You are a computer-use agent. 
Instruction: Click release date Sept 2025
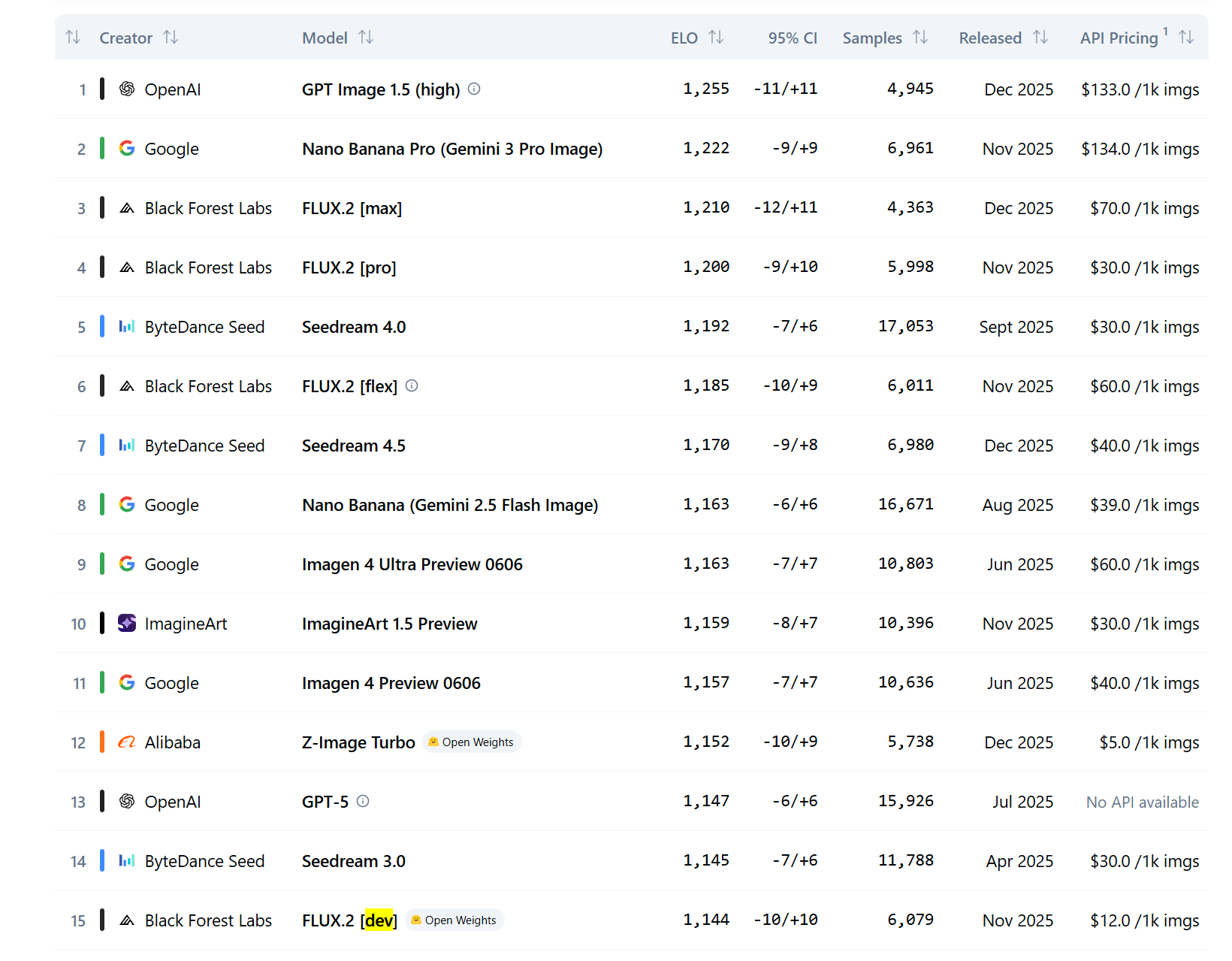click(1016, 327)
